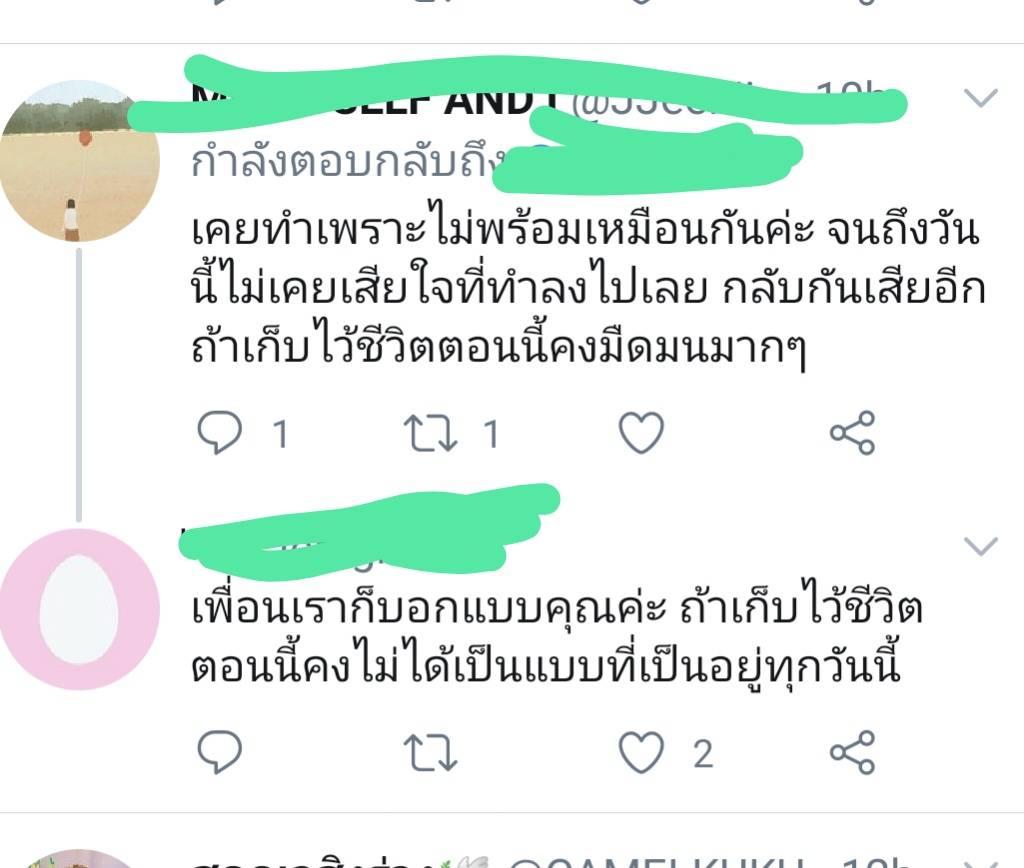Reply to the pink egg avatar's tweet
The height and width of the screenshot is (868, 1024).
click(x=219, y=752)
